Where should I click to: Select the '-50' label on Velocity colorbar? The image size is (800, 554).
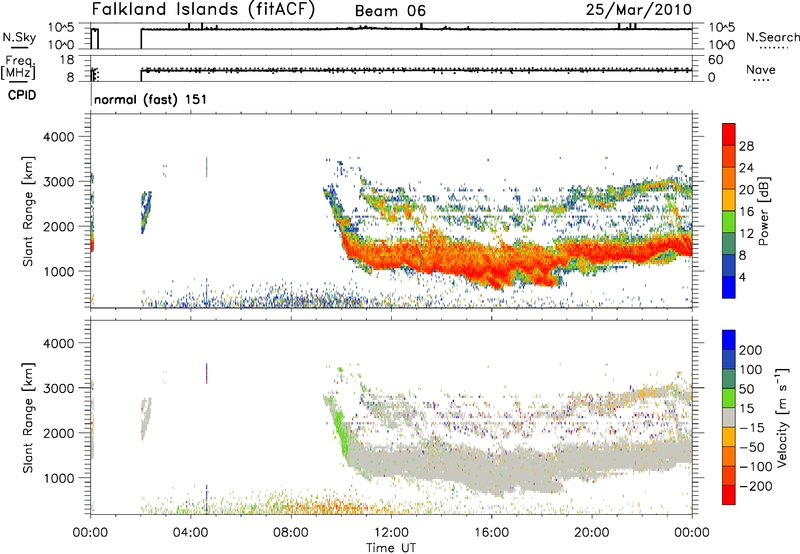click(x=753, y=447)
